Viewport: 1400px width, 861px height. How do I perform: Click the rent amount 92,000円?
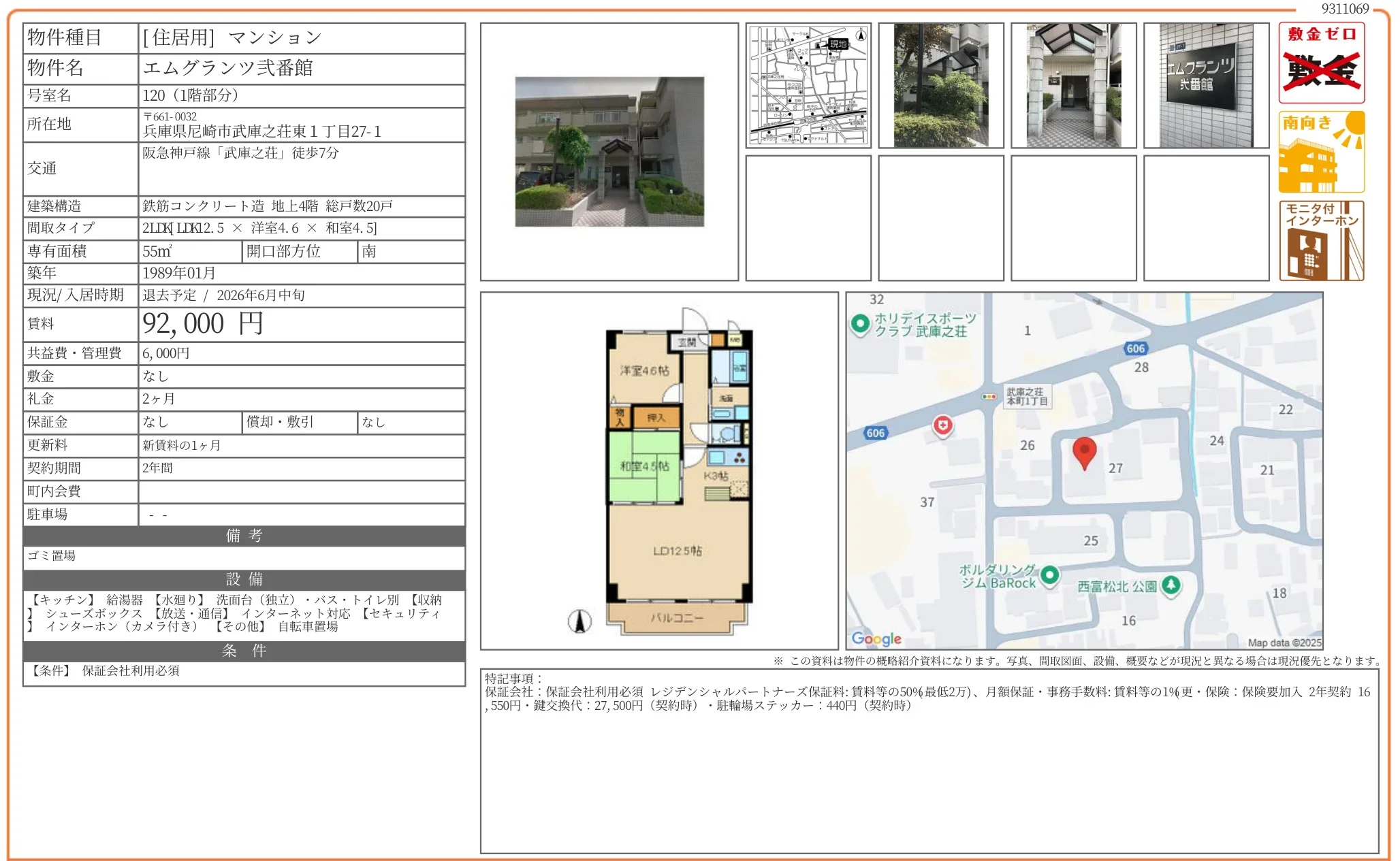(x=203, y=324)
